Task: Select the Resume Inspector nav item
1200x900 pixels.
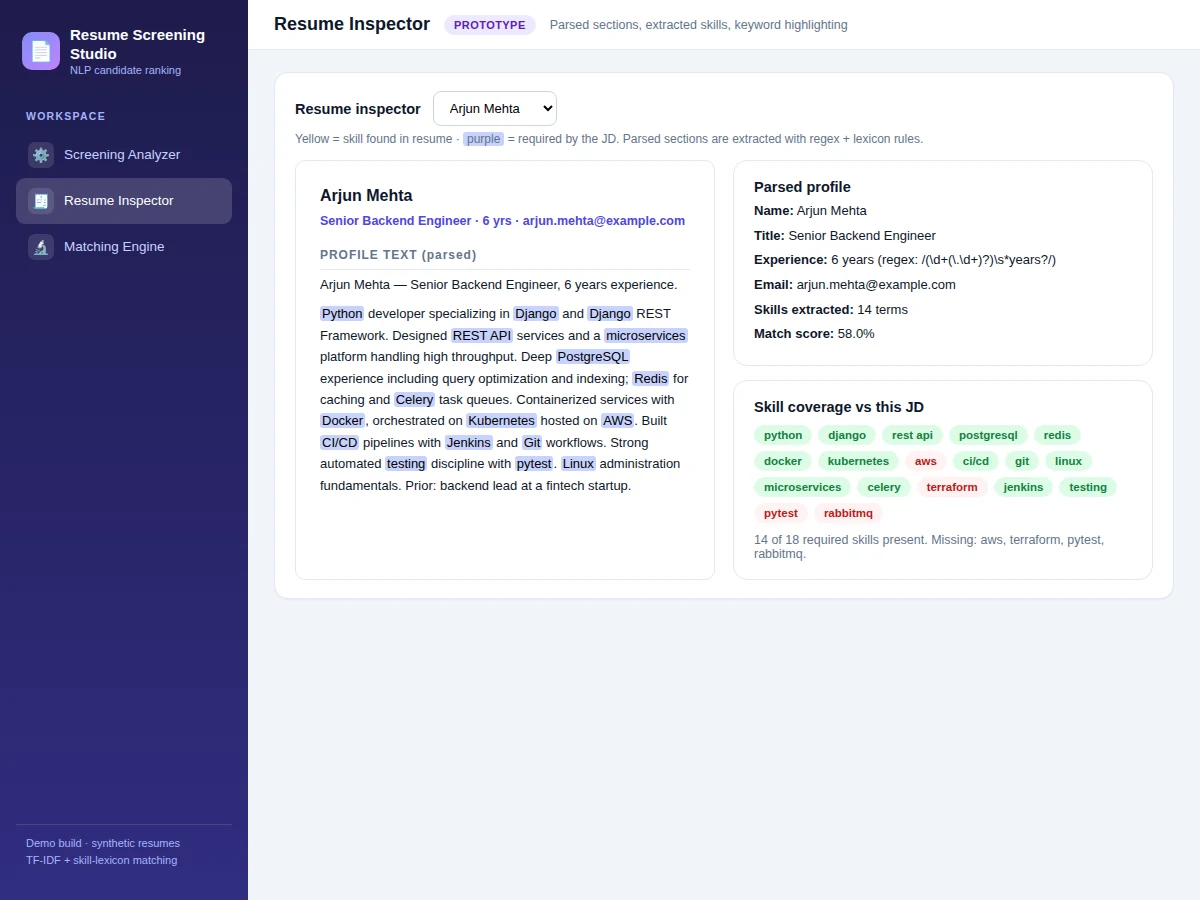Action: [x=124, y=201]
